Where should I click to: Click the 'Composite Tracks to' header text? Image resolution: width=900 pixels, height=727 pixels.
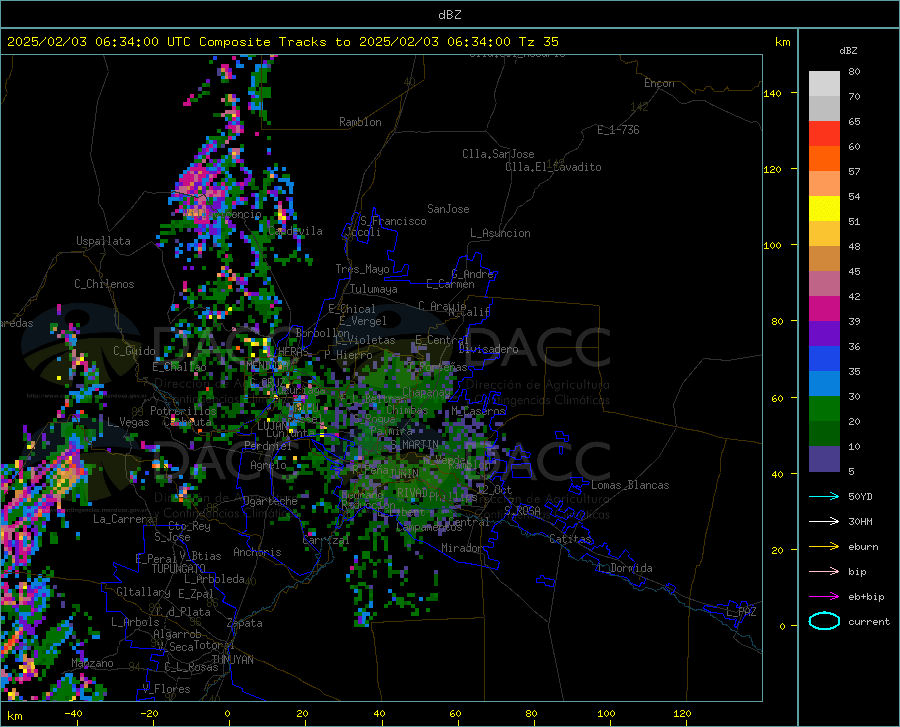[x=274, y=42]
